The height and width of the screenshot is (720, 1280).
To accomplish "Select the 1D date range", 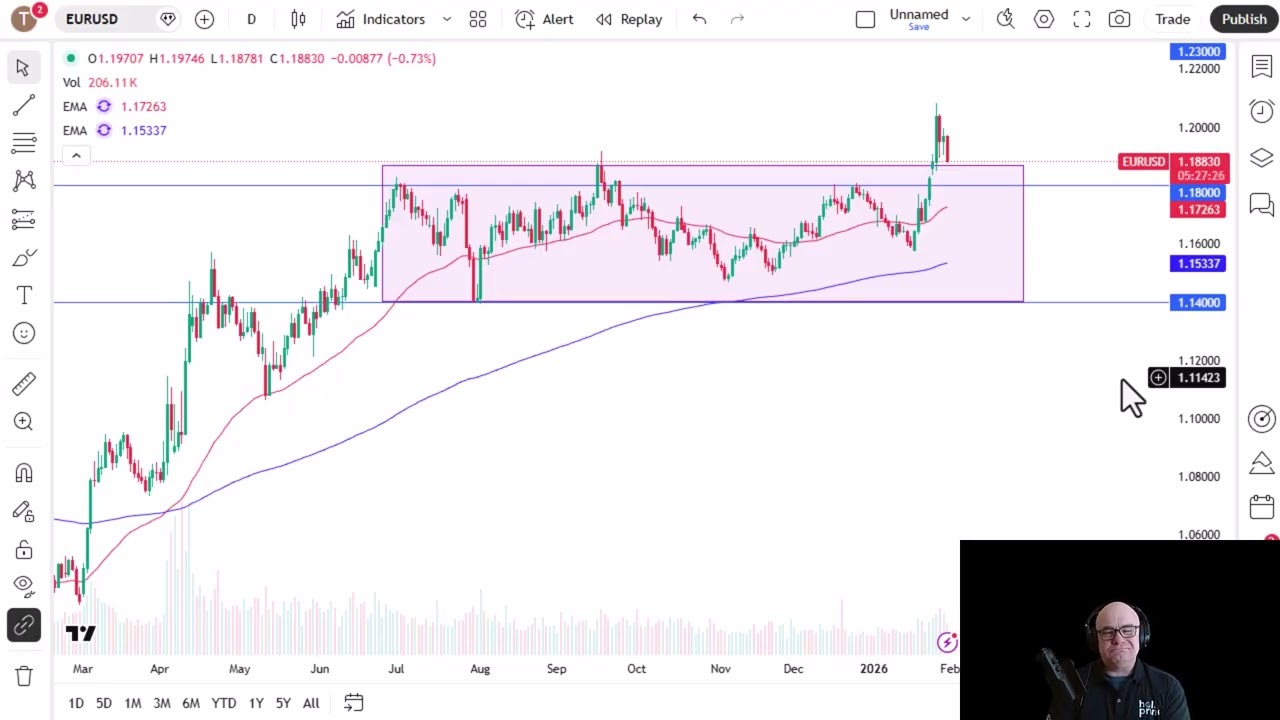I will coord(76,703).
